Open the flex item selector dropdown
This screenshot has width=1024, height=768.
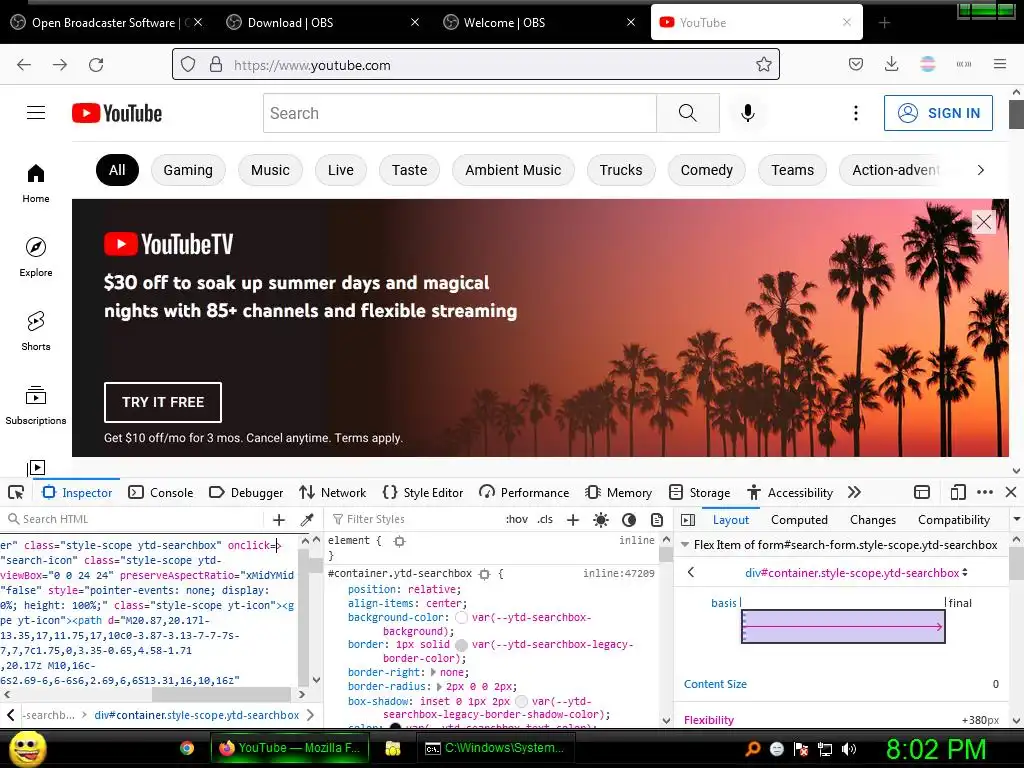coord(856,573)
